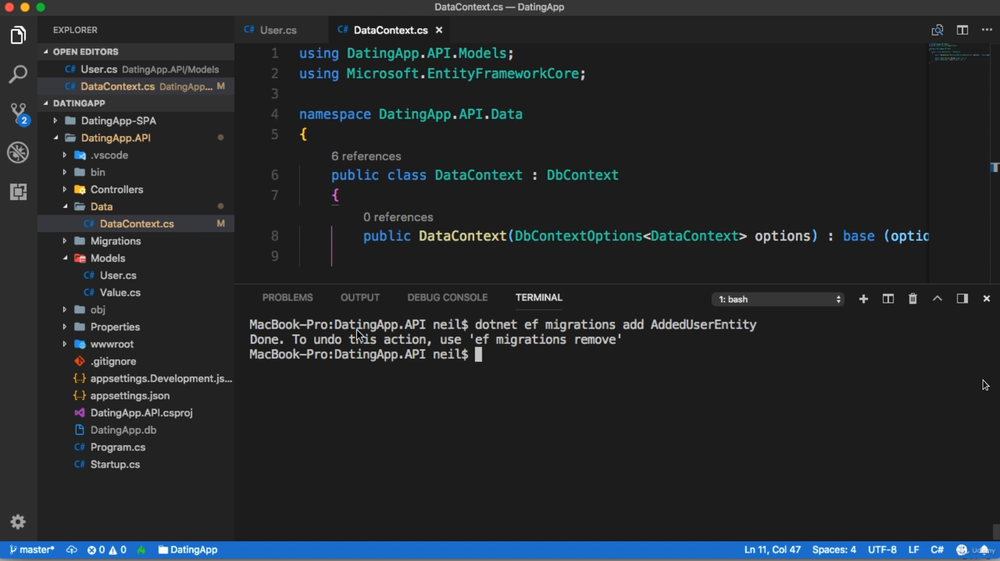This screenshot has height=561, width=1000.
Task: Close the DataContext.cs tab
Action: pyautogui.click(x=439, y=30)
